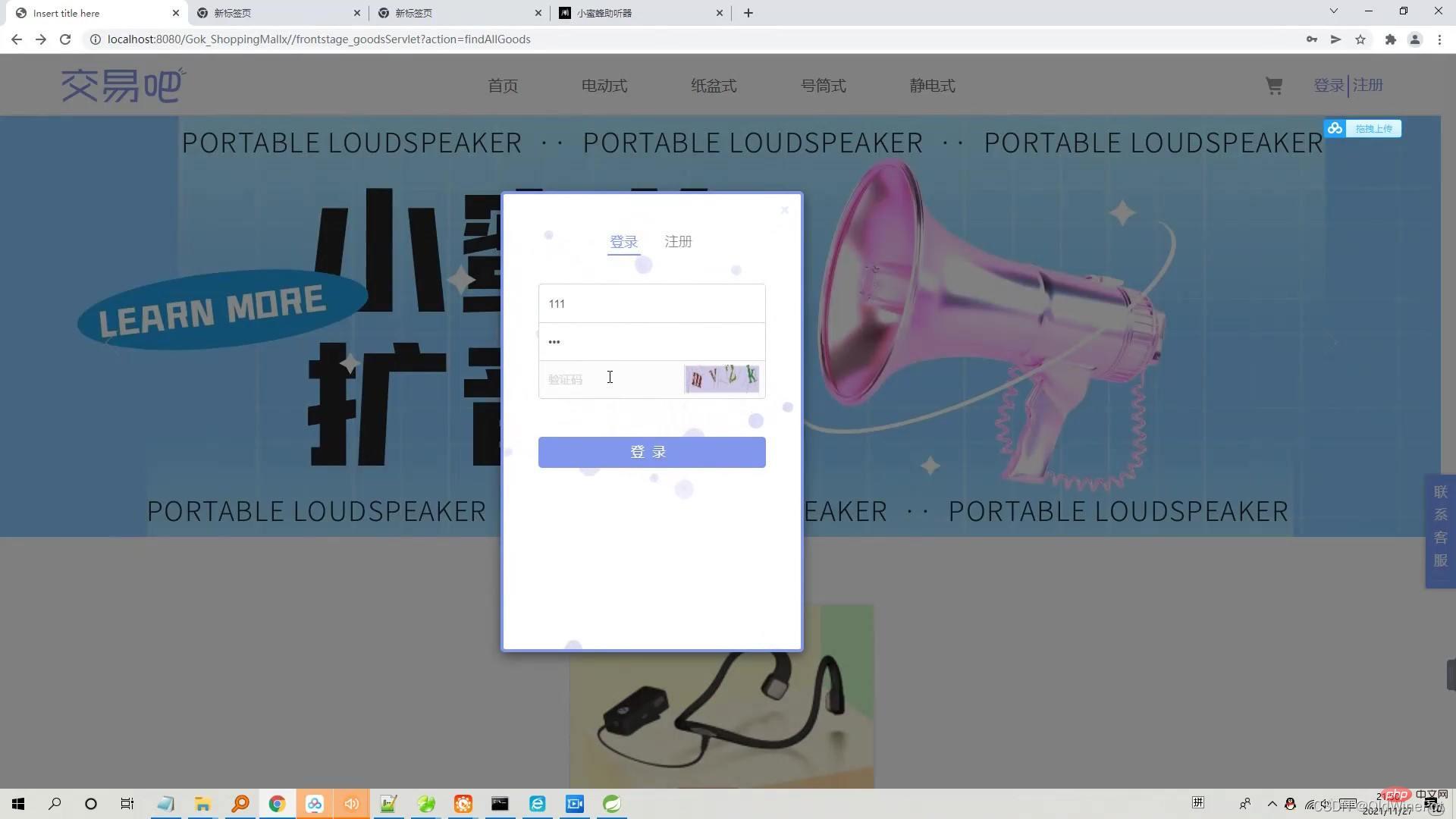Click the 首页 navigation menu item
Viewport: 1456px width, 819px height.
pyautogui.click(x=502, y=84)
